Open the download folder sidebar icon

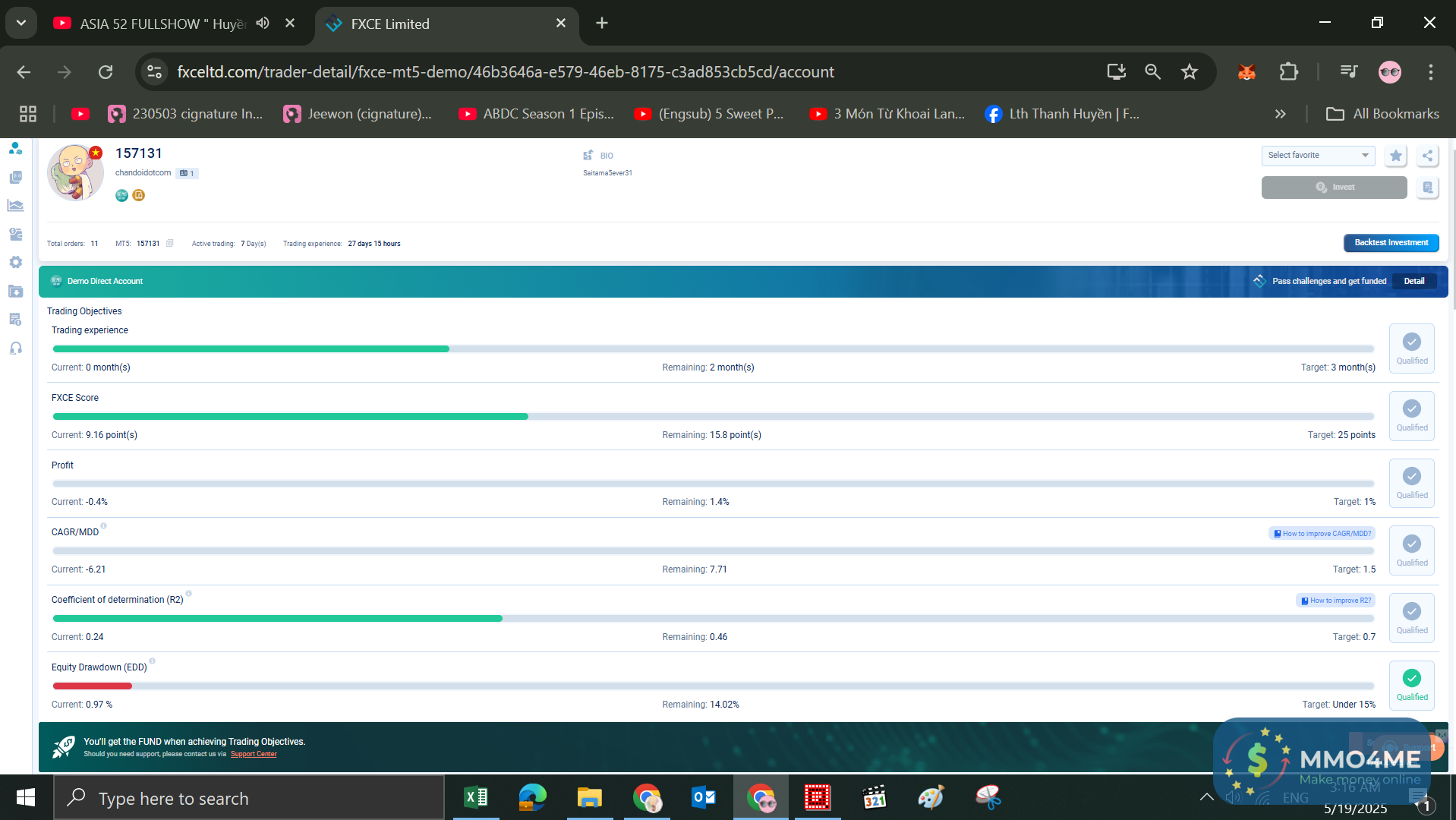tap(15, 291)
